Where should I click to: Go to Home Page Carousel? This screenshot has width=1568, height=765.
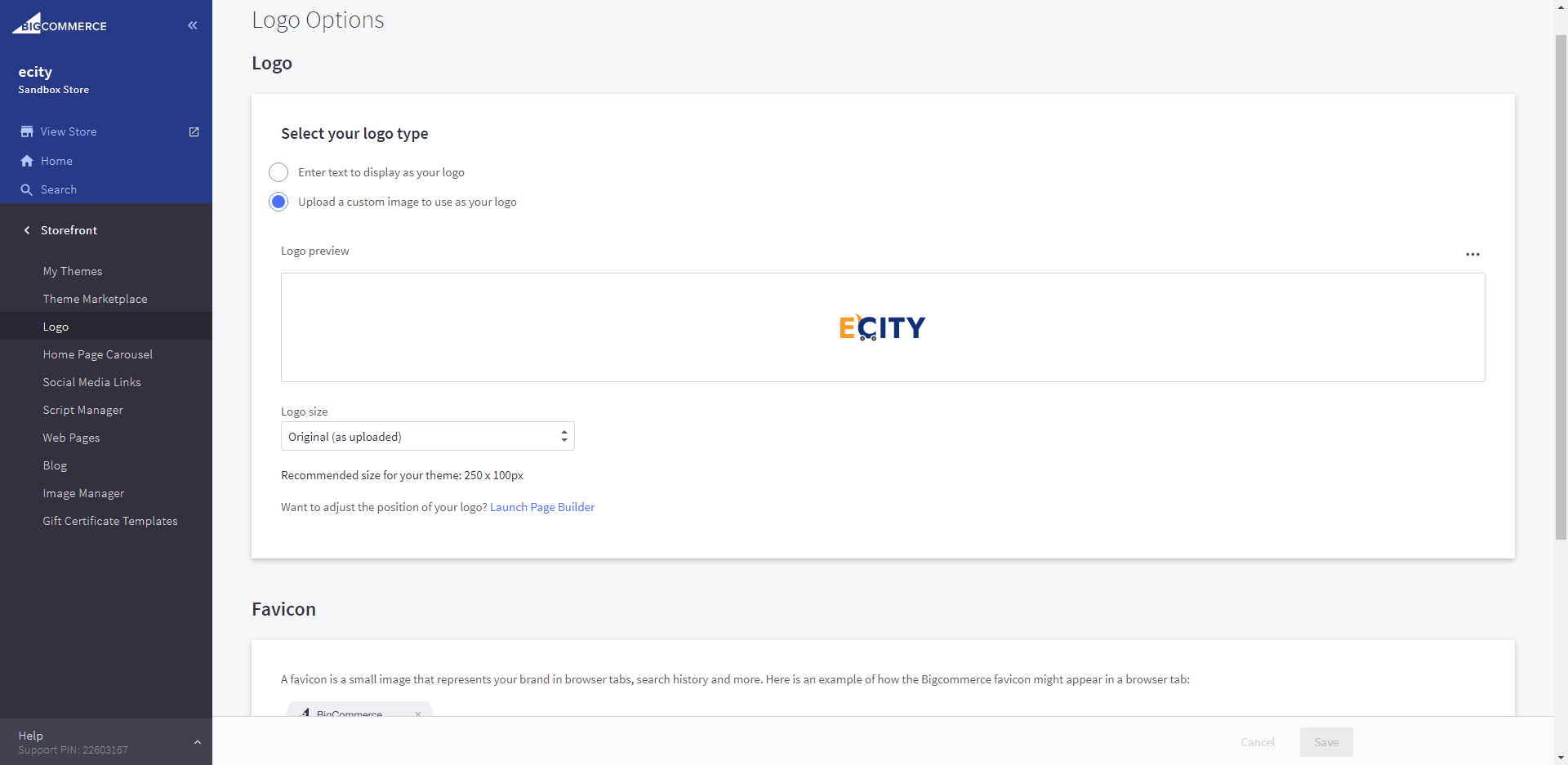[97, 354]
